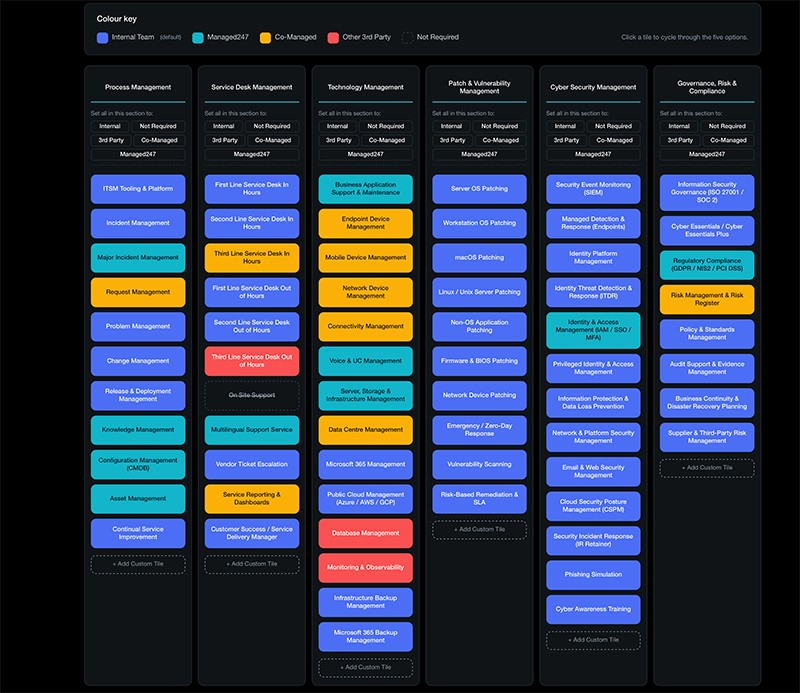Set Technology Management section to 3rd Party
This screenshot has width=800, height=693.
click(x=338, y=140)
